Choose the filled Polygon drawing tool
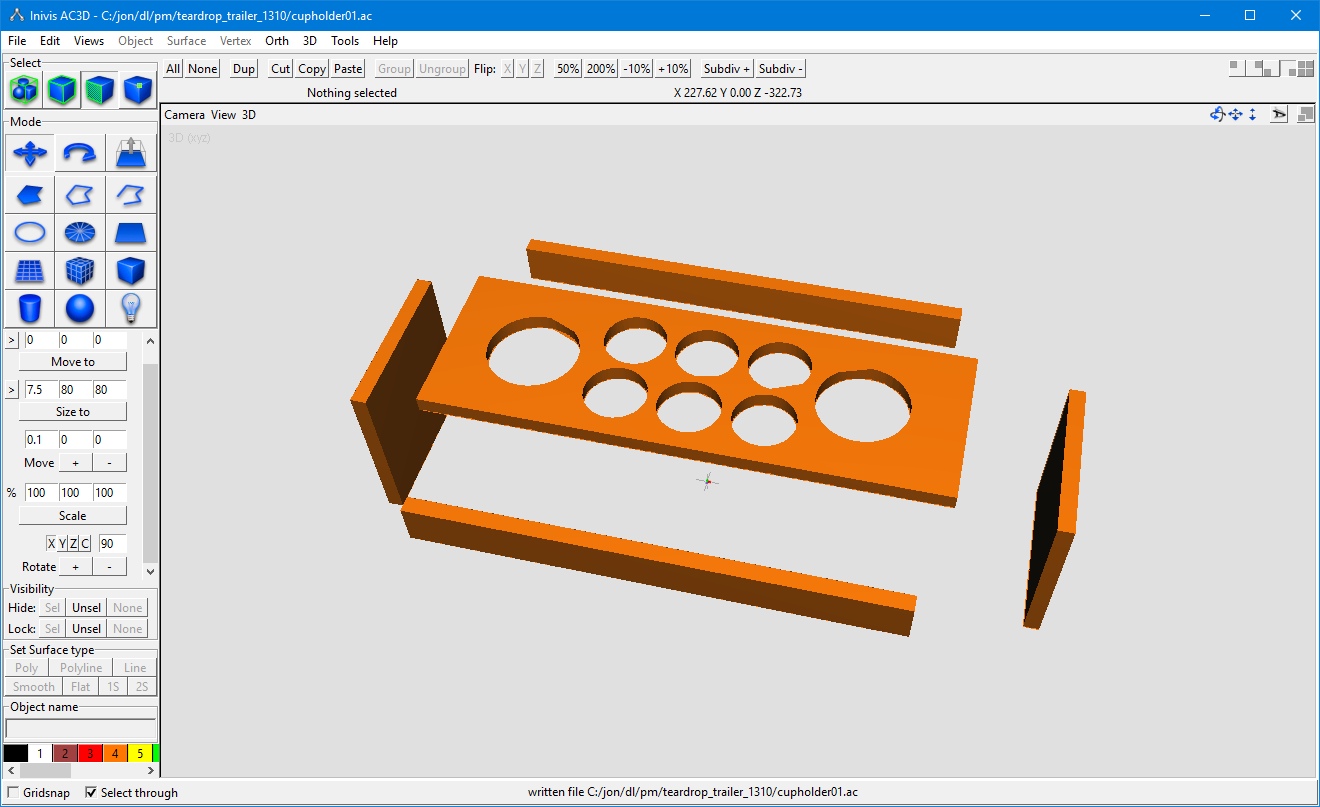 pos(30,194)
